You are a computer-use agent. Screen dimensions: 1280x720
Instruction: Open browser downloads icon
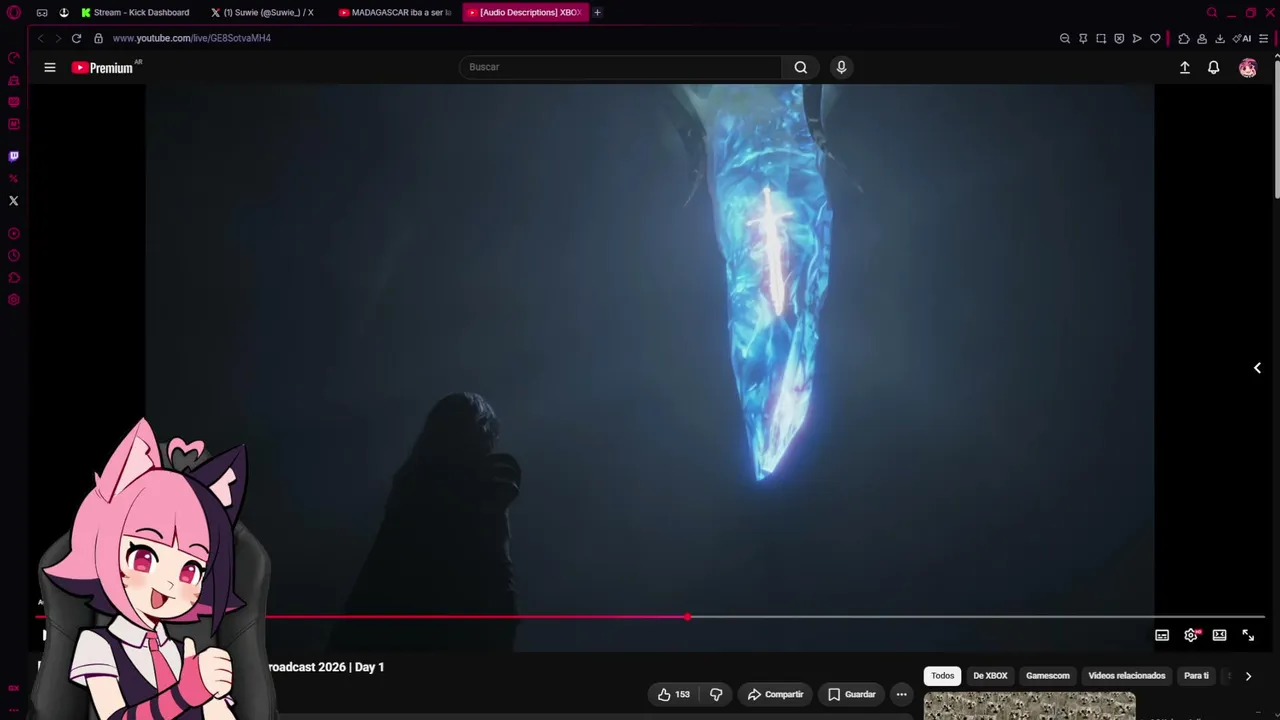[x=1220, y=38]
